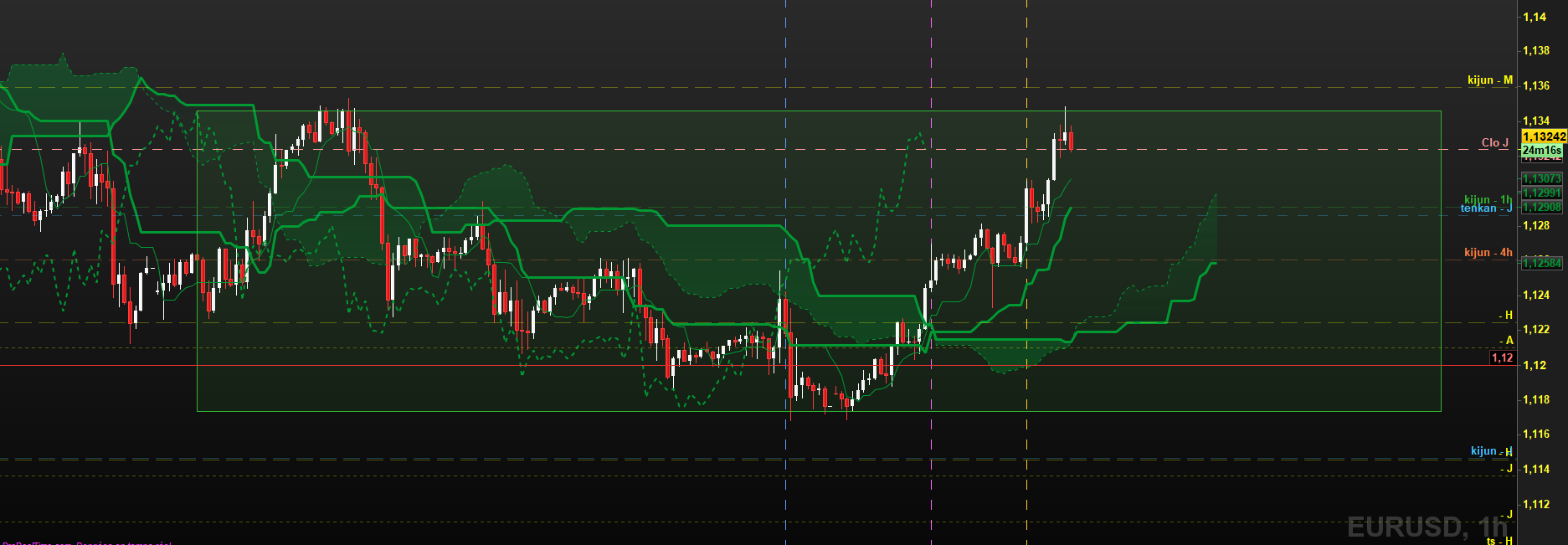Click the orange "kijun - 4h" label

(x=1488, y=253)
